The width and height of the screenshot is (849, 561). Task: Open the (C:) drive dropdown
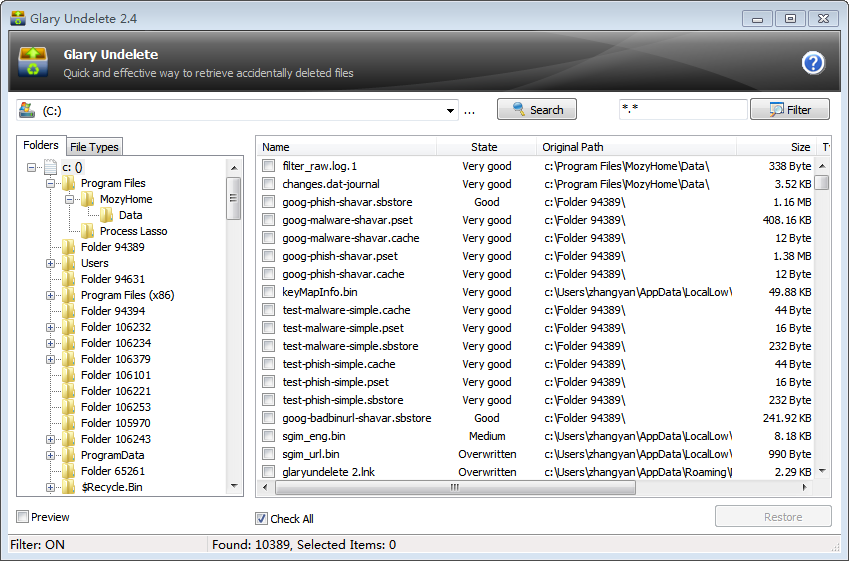click(451, 110)
